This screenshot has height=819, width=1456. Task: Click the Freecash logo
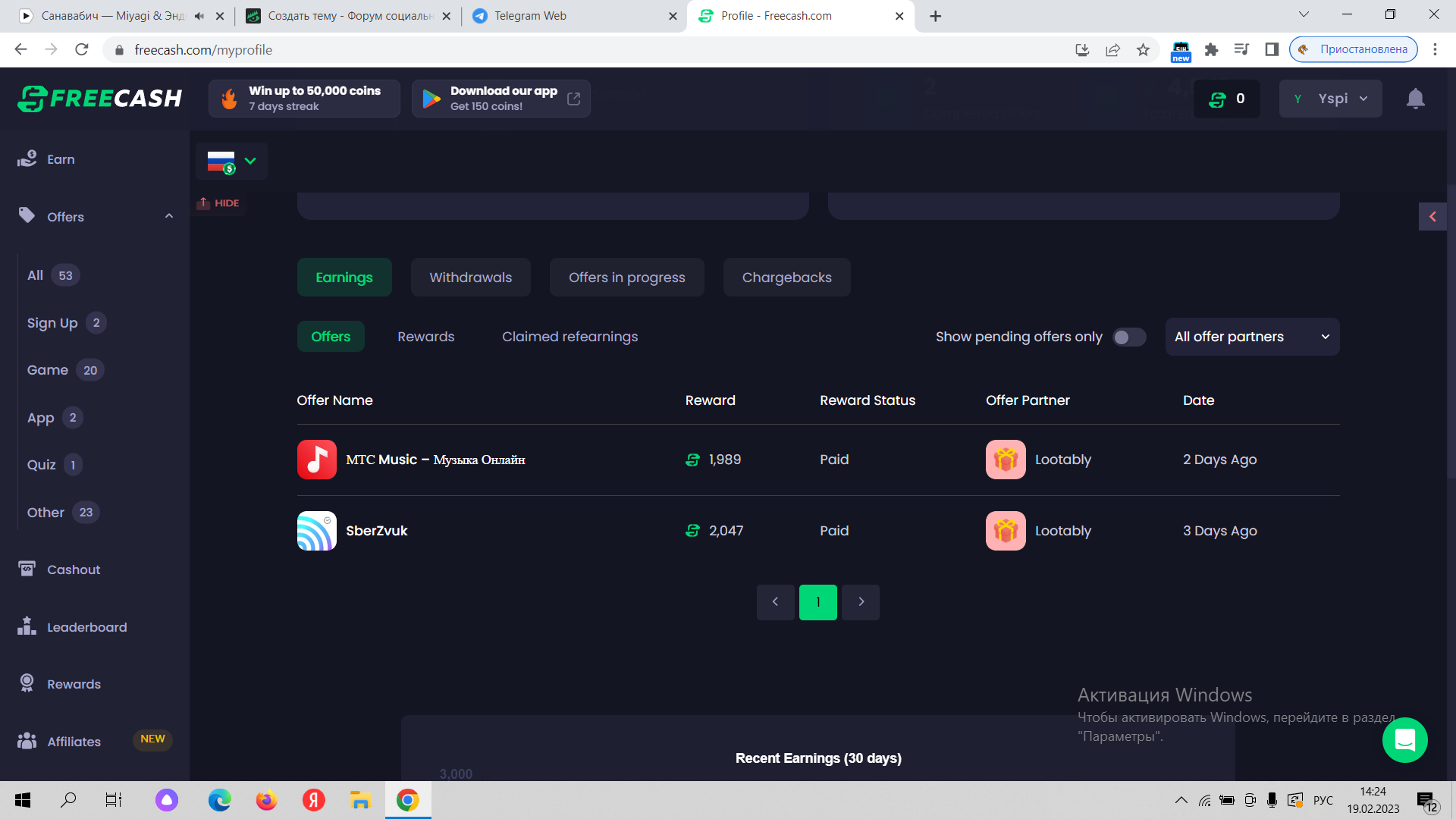tap(100, 99)
